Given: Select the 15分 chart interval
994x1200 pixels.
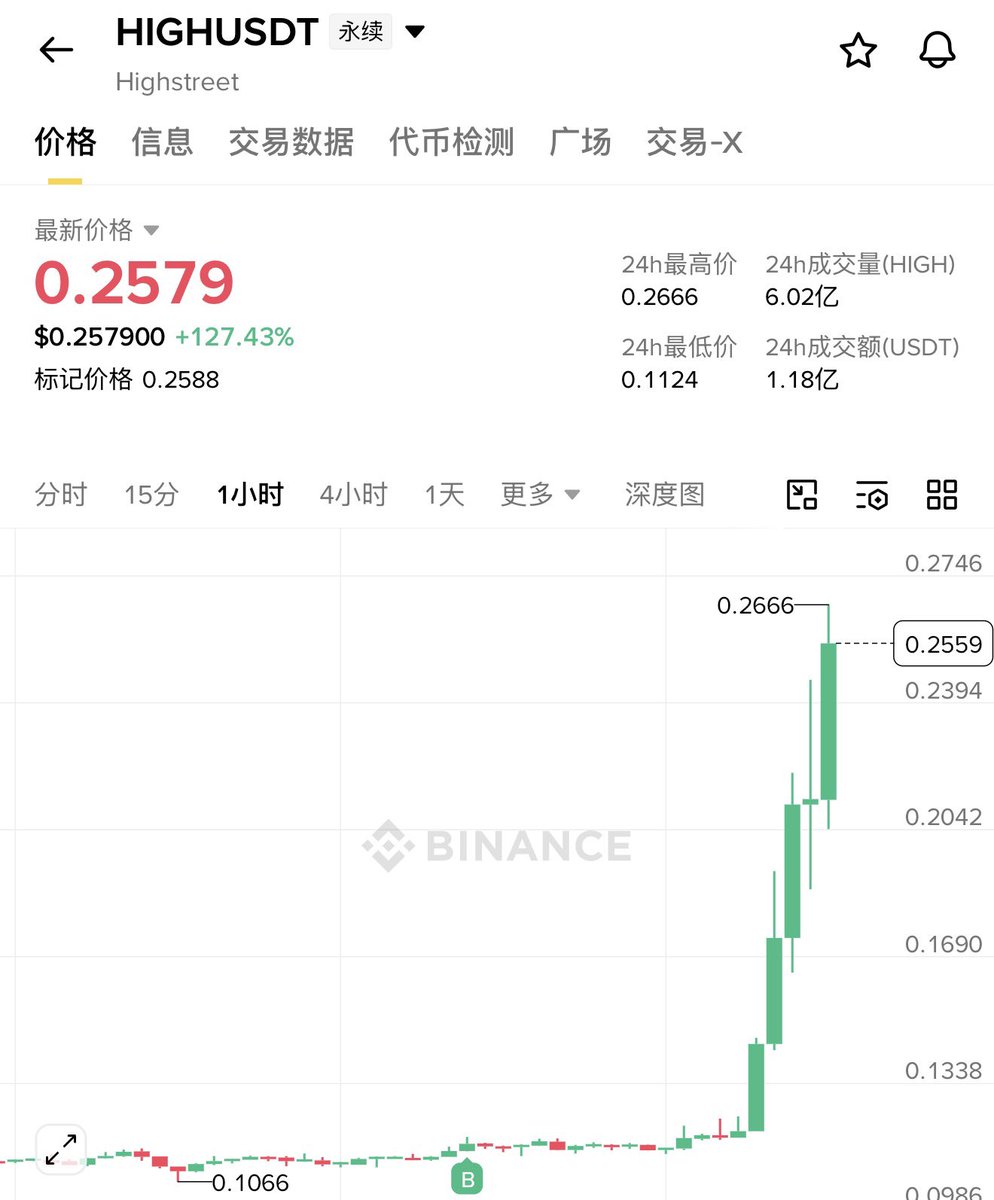Looking at the screenshot, I should [151, 494].
